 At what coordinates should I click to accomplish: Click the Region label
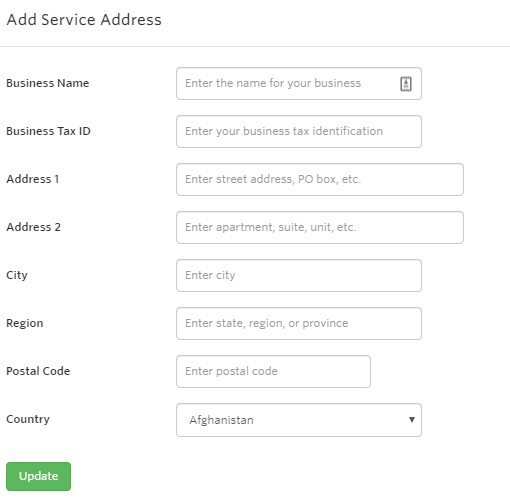click(25, 323)
